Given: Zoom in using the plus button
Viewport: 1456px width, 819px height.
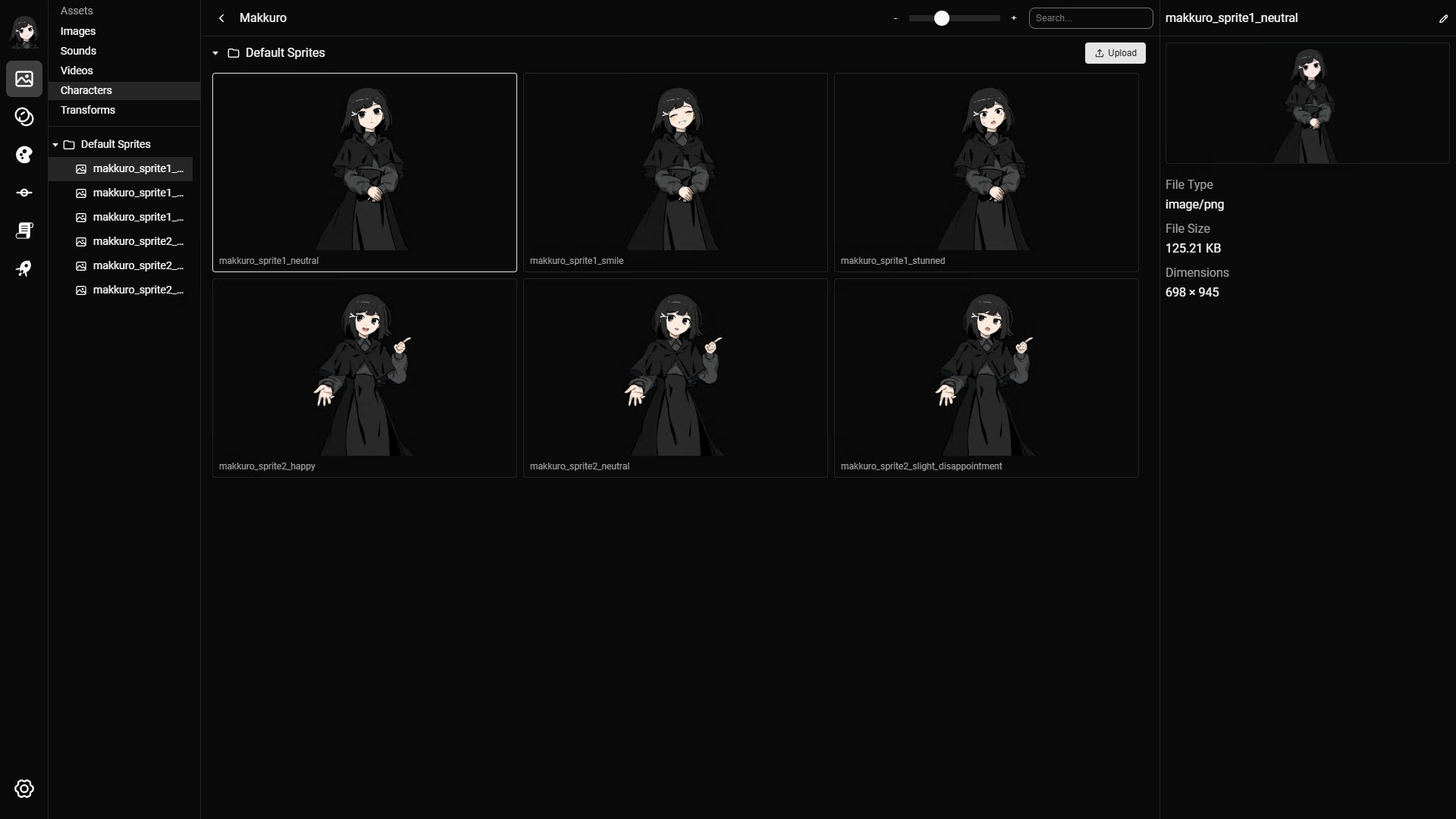Looking at the screenshot, I should [x=1014, y=17].
